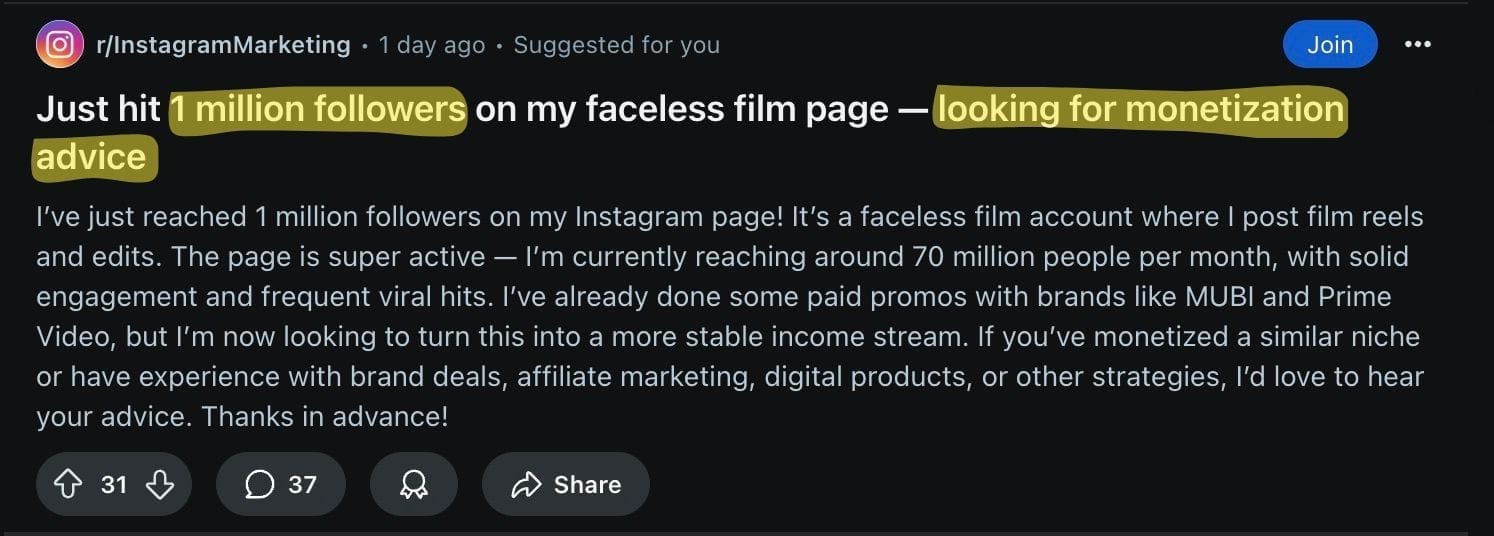Click highlighted "looking for monetization" title text
Viewport: 1494px width, 536px height.
(1139, 109)
